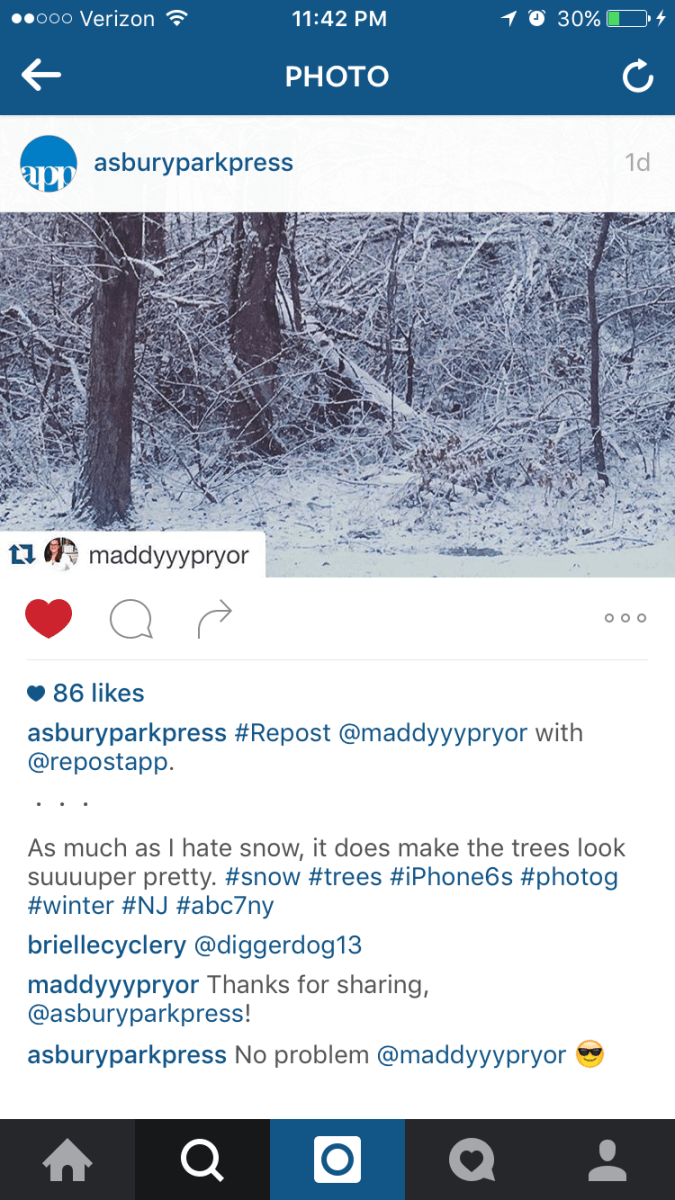Unlike the post with red heart

pyautogui.click(x=49, y=619)
